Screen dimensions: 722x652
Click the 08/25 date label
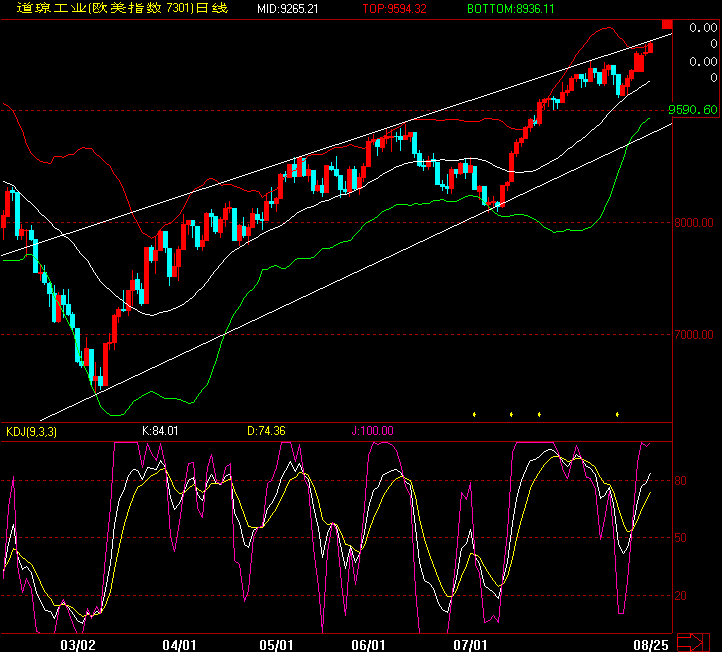click(x=651, y=645)
